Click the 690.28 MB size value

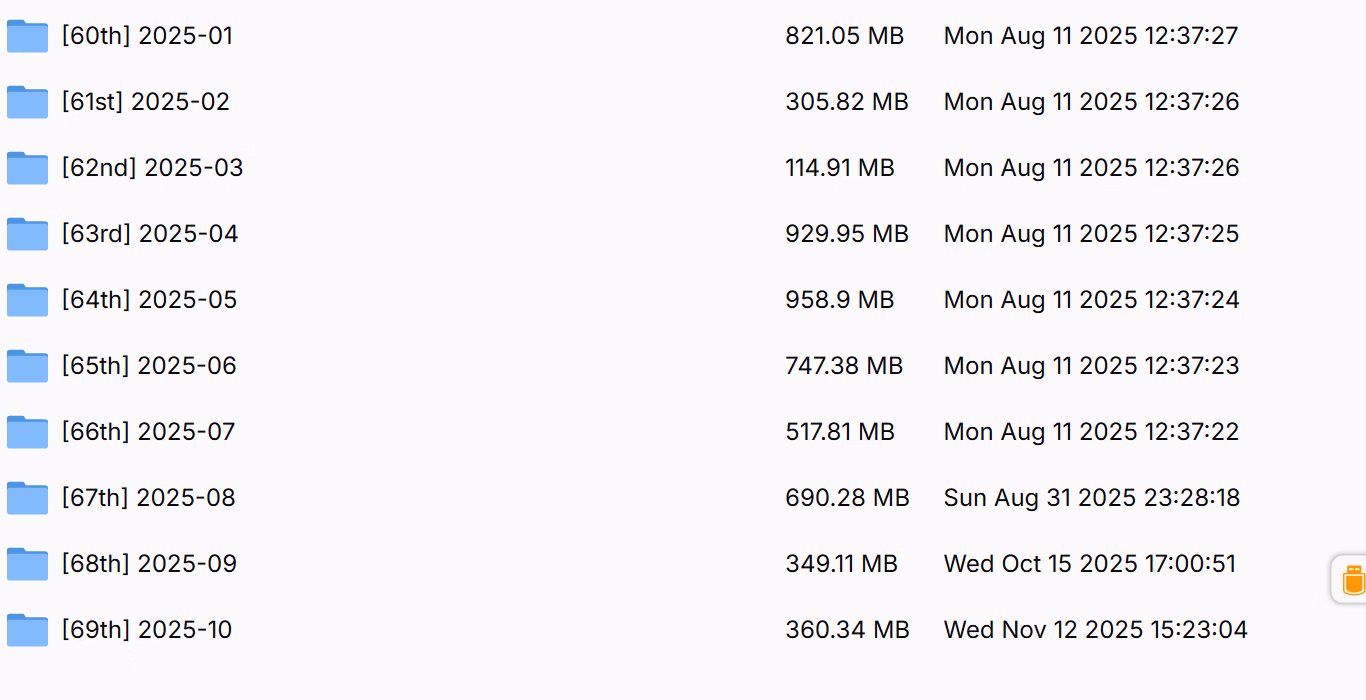(847, 498)
